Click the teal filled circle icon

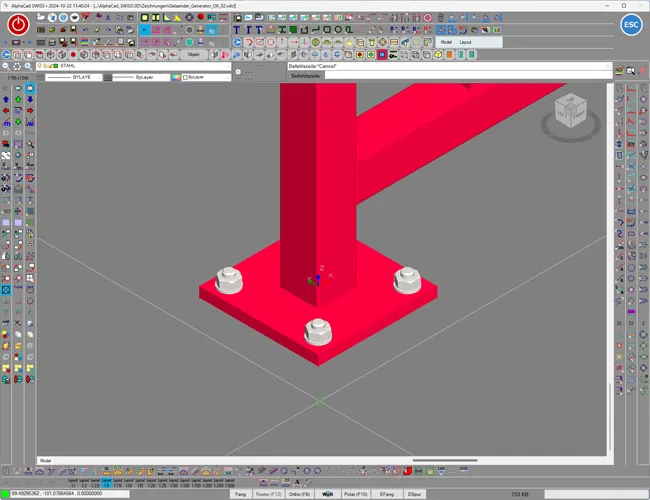click(189, 42)
